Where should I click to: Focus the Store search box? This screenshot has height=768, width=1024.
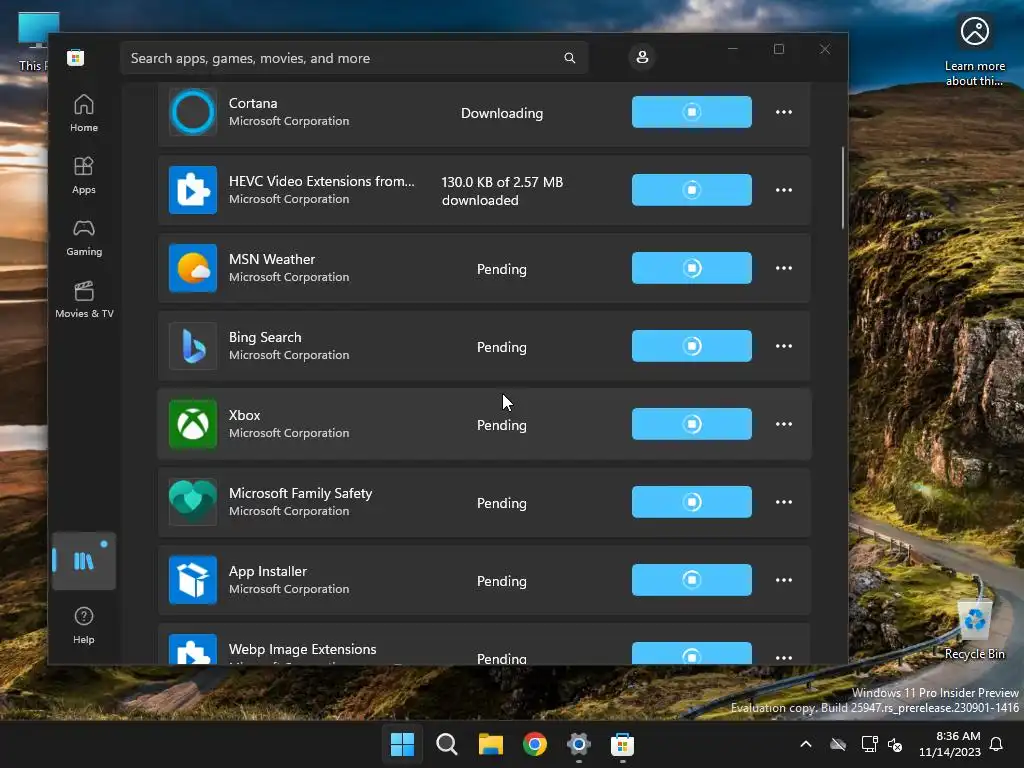click(x=354, y=58)
